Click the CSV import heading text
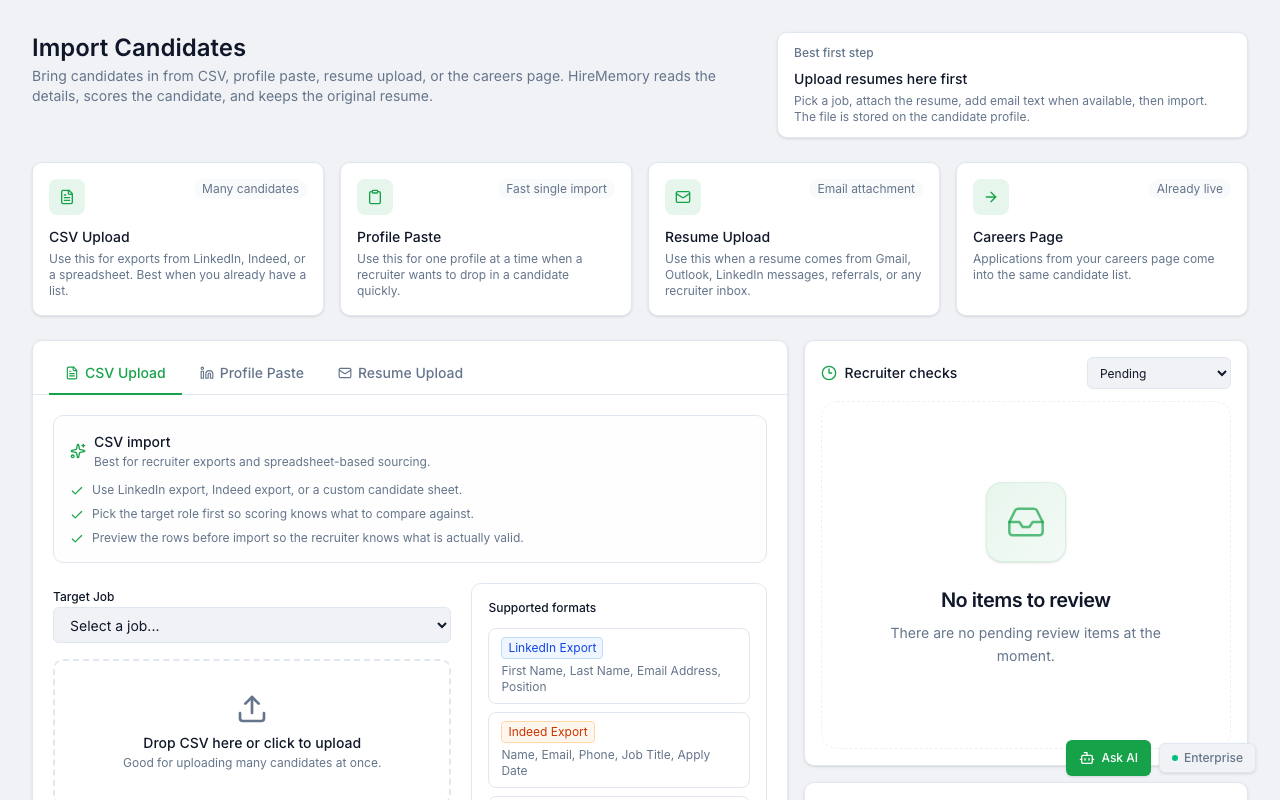Screen dimensions: 1280x800 [132, 442]
